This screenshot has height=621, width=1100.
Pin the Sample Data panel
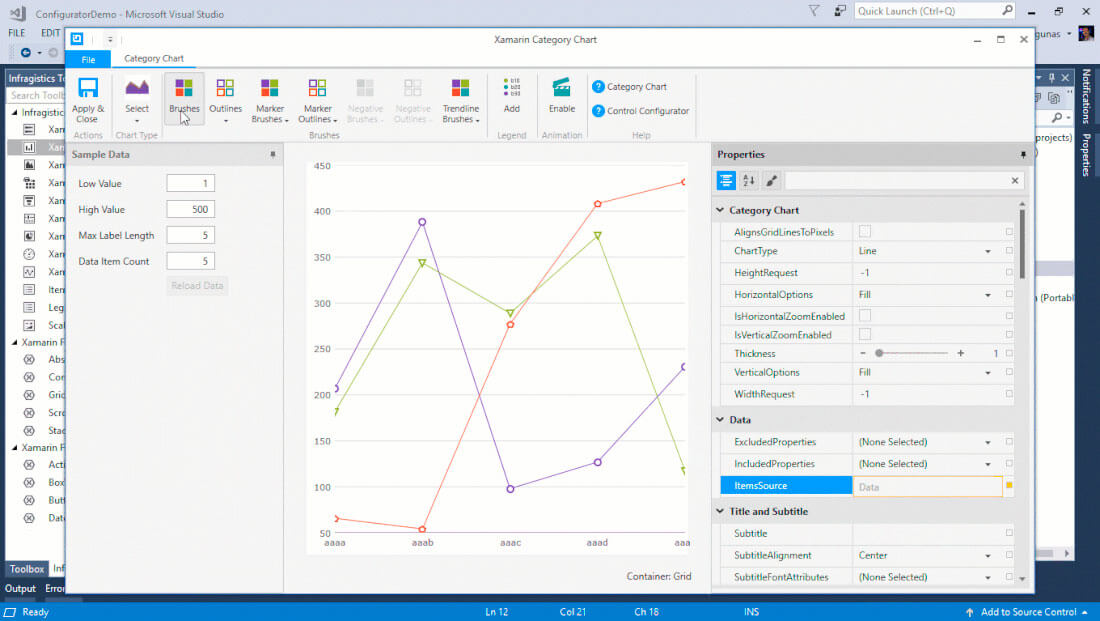273,154
